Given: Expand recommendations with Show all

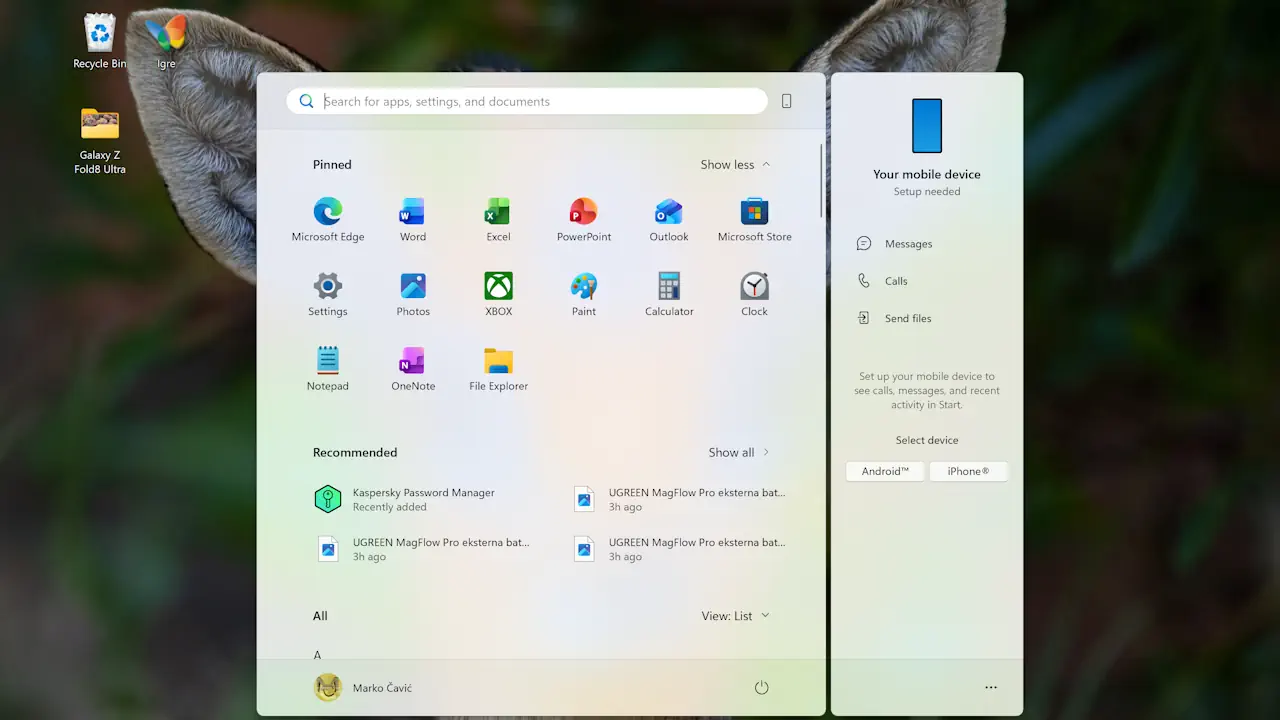Looking at the screenshot, I should point(739,453).
